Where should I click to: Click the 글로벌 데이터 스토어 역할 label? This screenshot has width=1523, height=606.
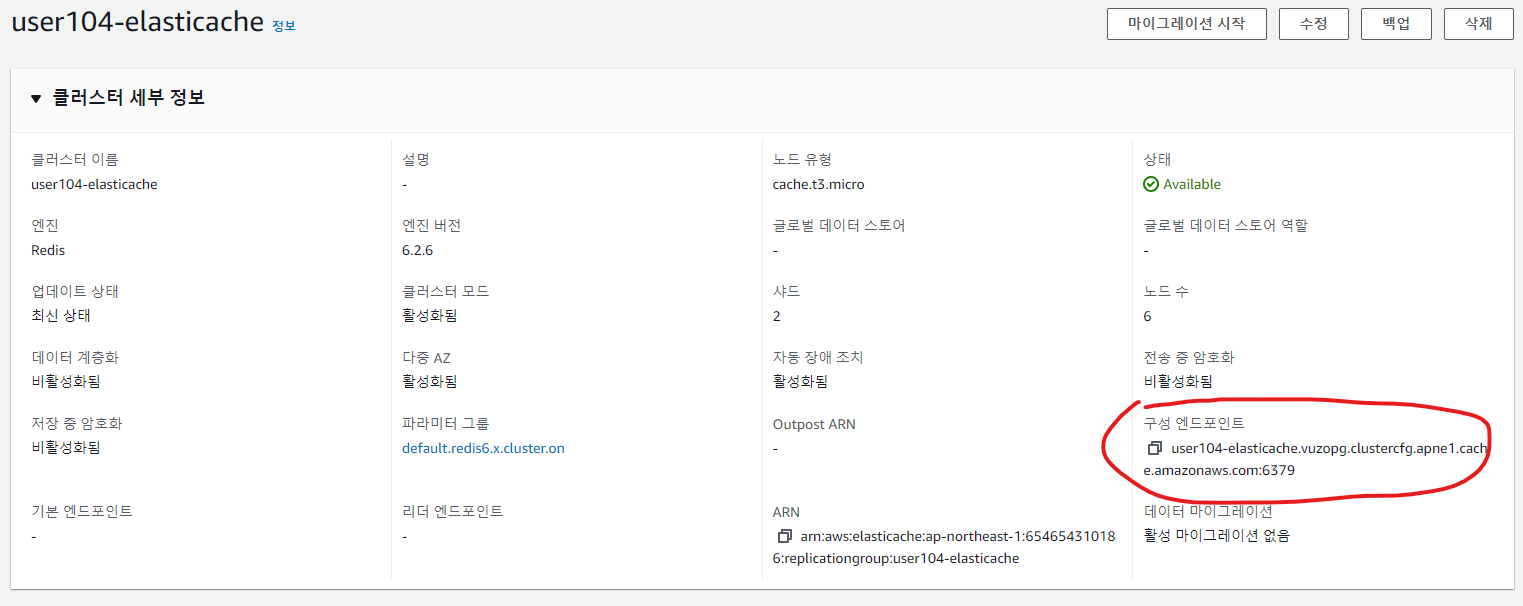point(1225,226)
